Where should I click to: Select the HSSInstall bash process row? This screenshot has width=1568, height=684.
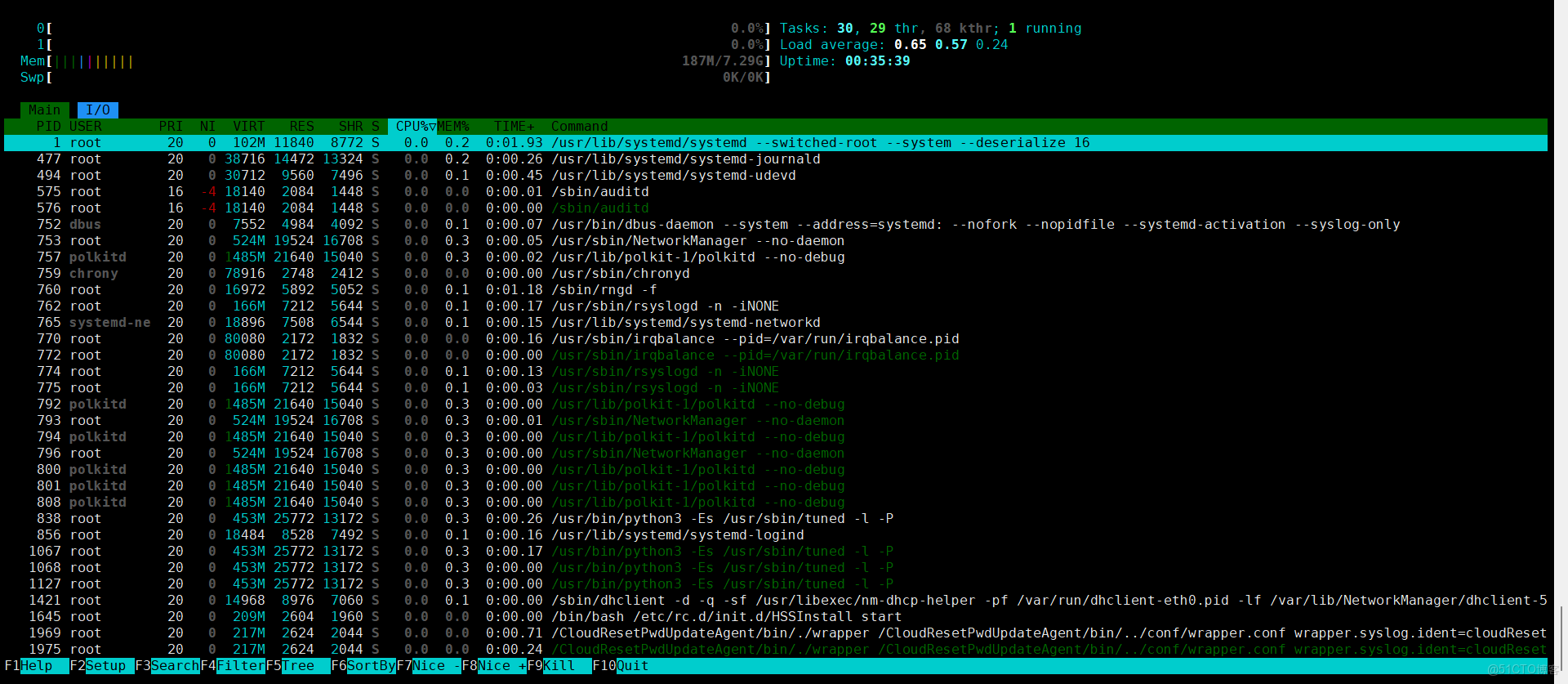tap(776, 617)
